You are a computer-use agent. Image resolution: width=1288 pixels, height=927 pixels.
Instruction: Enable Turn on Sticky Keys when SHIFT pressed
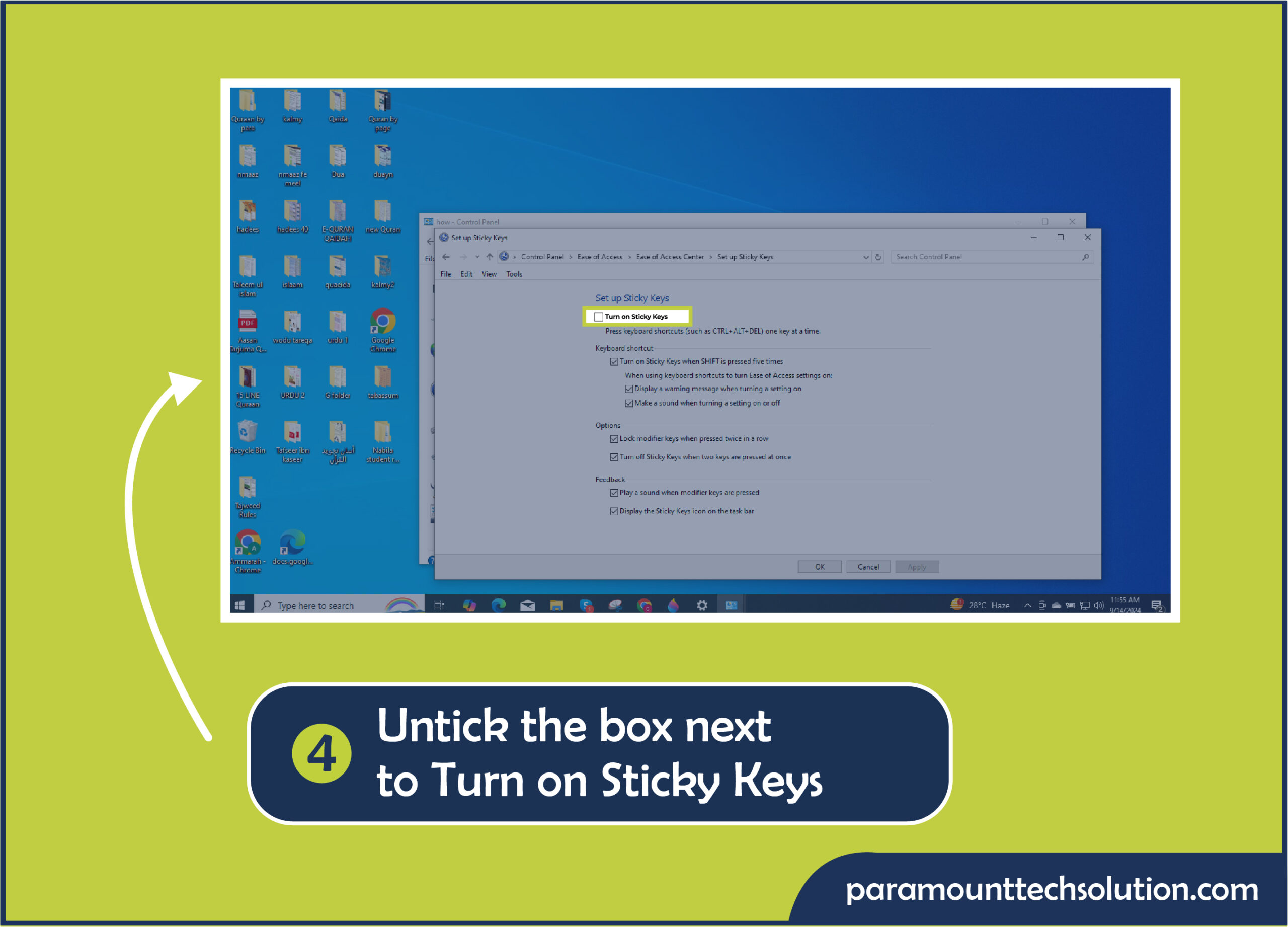pyautogui.click(x=612, y=361)
